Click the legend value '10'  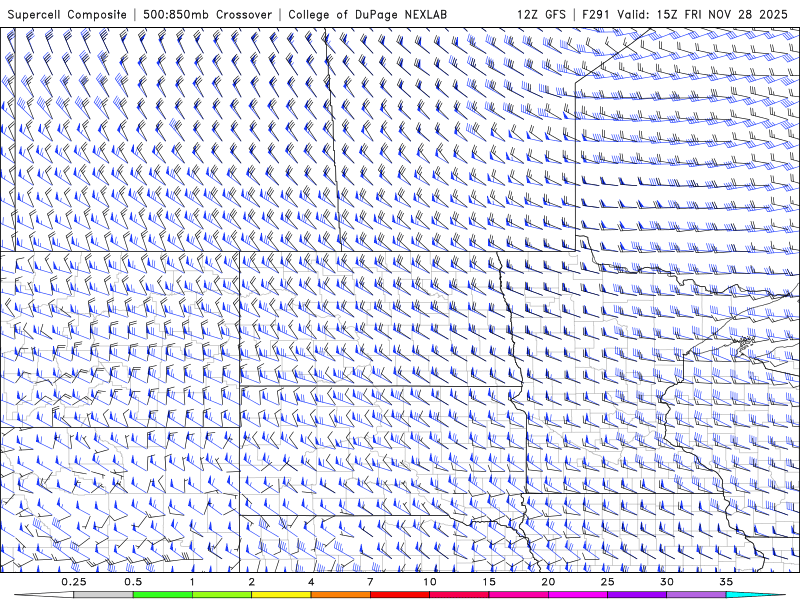pos(430,582)
